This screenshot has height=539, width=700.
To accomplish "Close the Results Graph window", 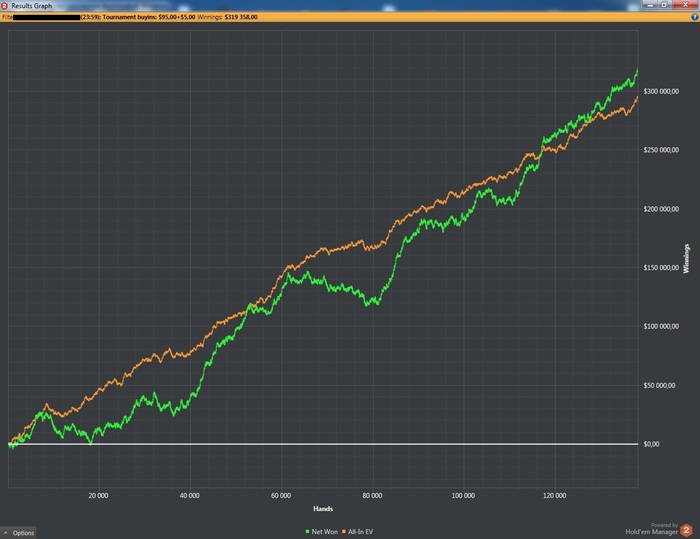I will (685, 5).
